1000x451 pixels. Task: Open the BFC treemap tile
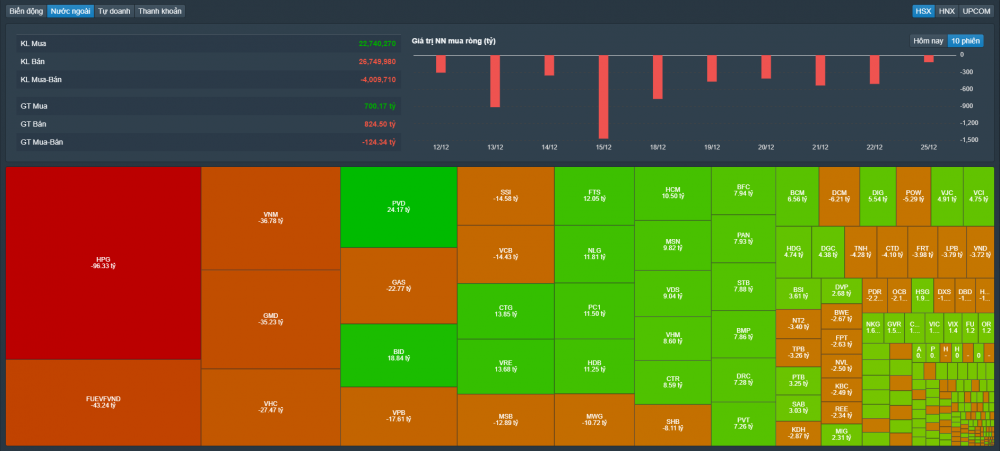tap(743, 191)
